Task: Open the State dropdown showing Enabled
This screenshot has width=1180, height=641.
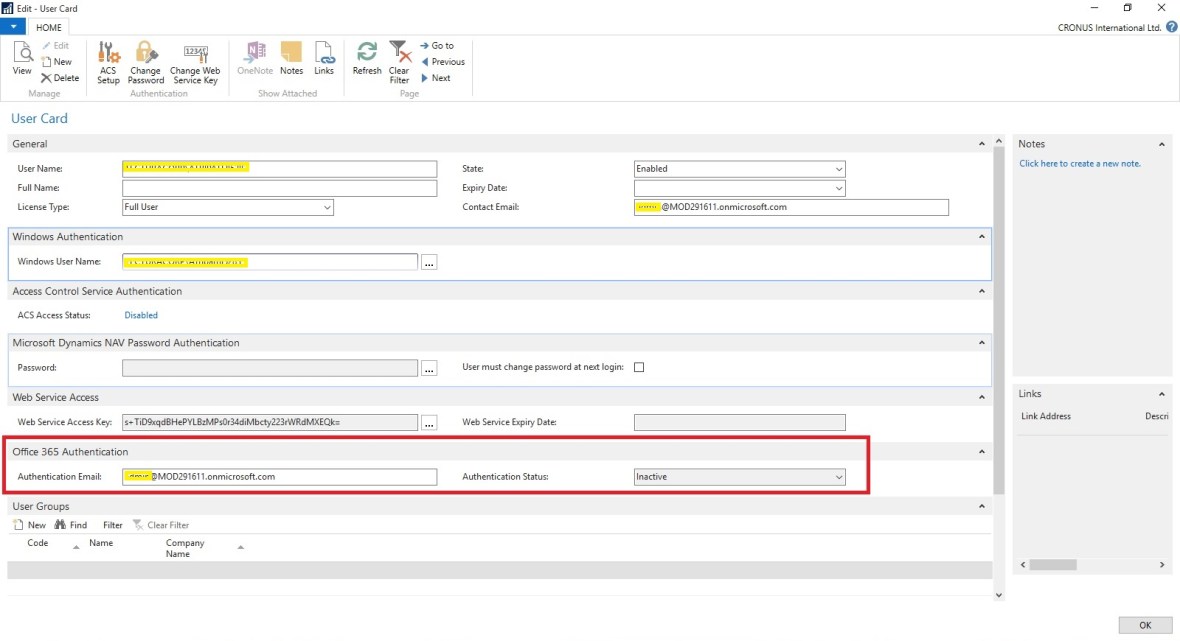Action: [838, 169]
